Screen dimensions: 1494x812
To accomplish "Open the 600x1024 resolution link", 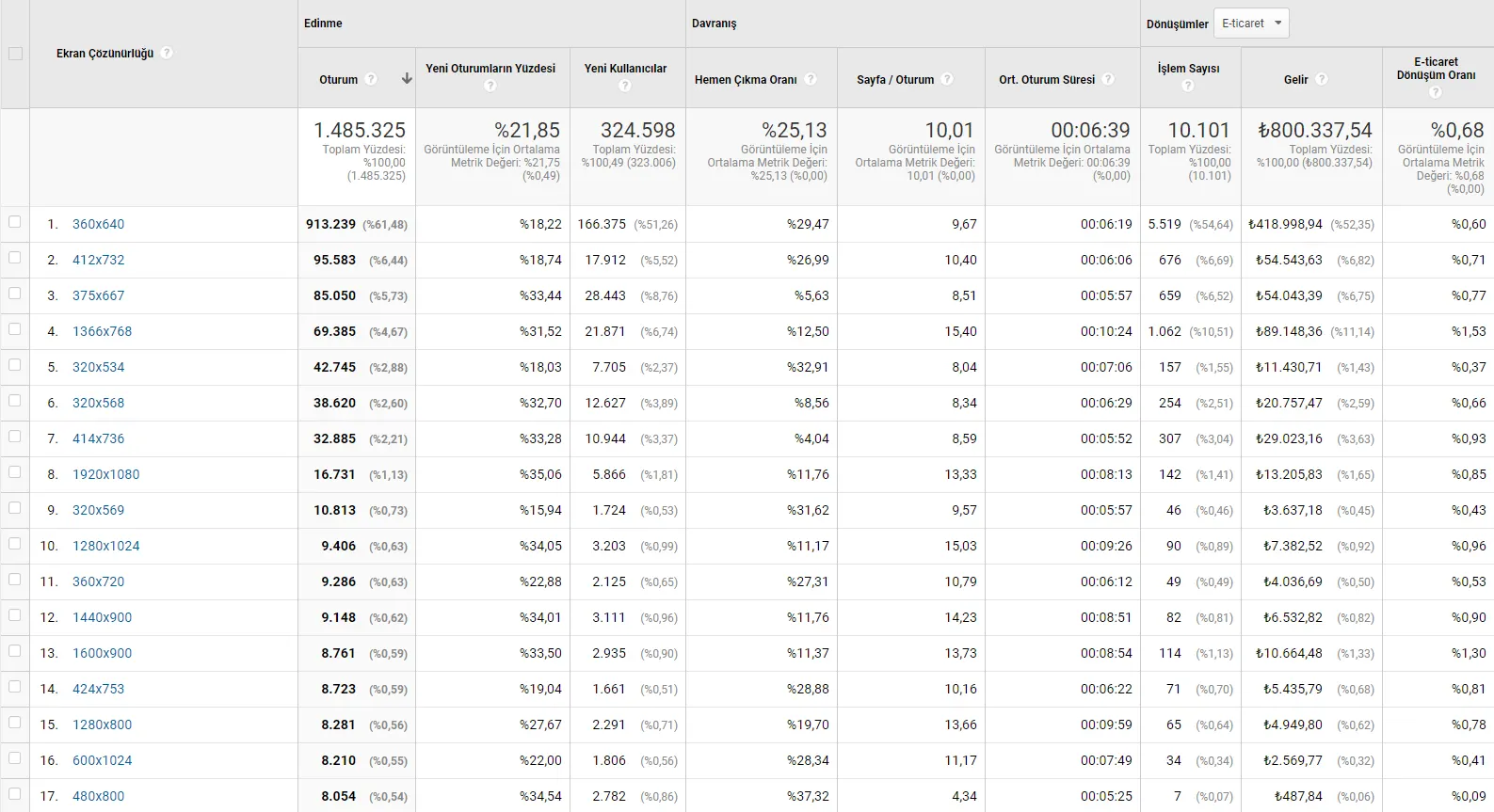I will [103, 760].
